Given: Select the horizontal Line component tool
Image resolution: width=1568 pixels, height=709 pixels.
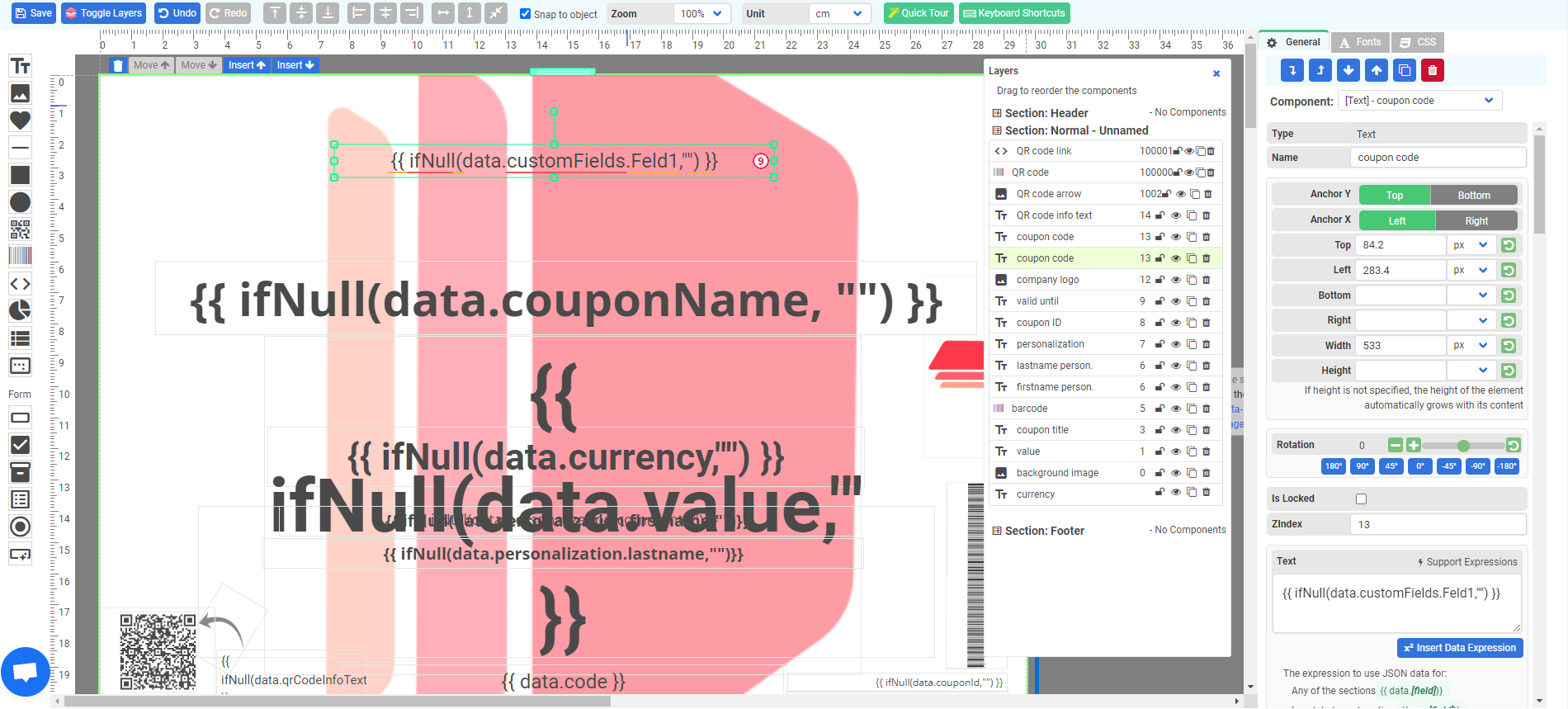Looking at the screenshot, I should pos(20,148).
